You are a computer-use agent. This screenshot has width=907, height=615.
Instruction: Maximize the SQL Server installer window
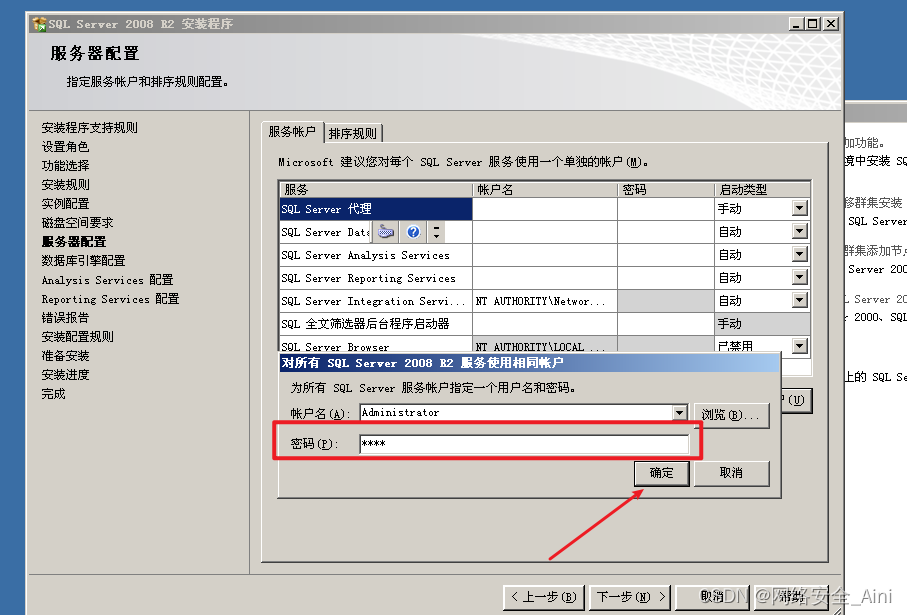(x=813, y=24)
